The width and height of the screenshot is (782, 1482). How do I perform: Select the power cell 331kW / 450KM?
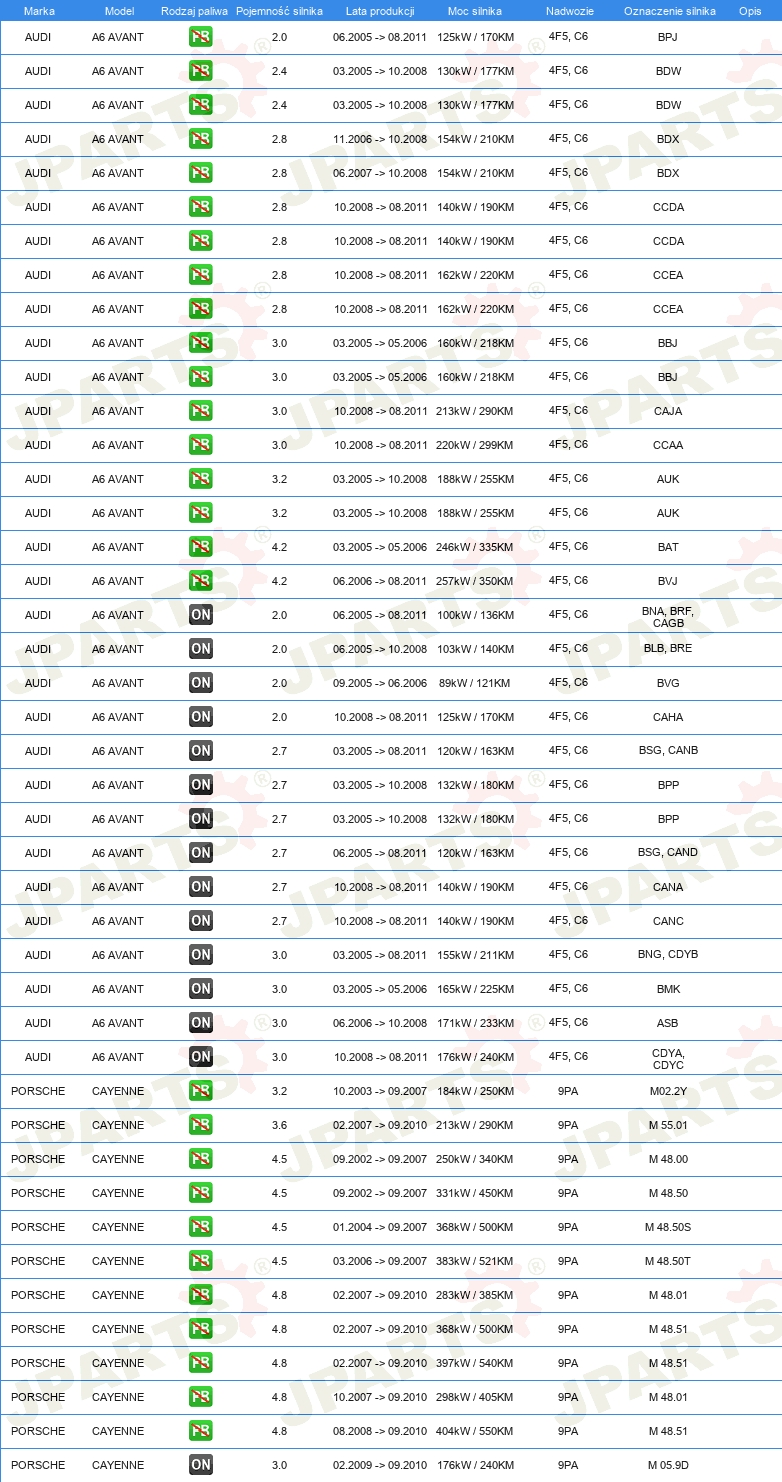(x=475, y=1193)
